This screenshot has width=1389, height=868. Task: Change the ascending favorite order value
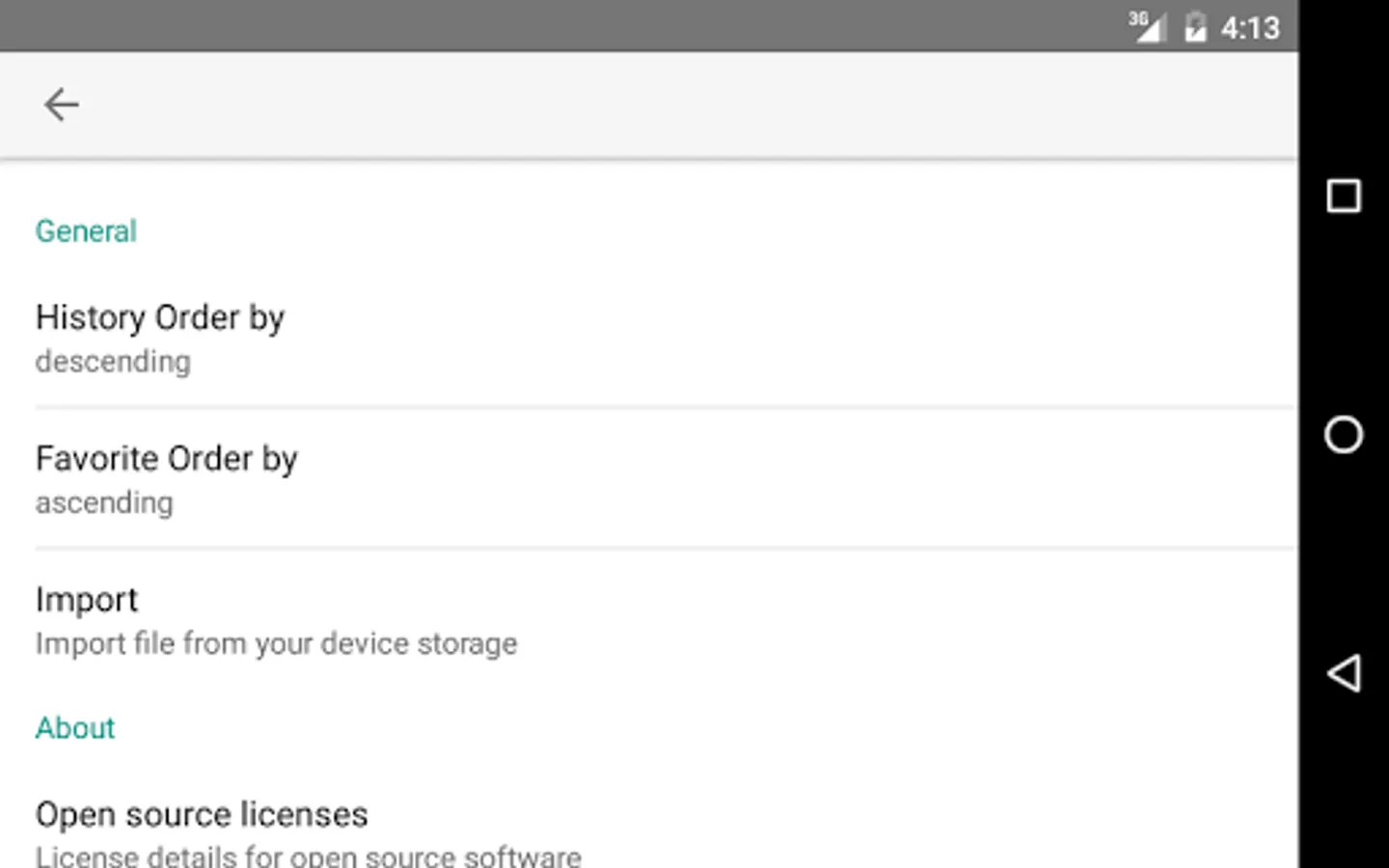[104, 502]
